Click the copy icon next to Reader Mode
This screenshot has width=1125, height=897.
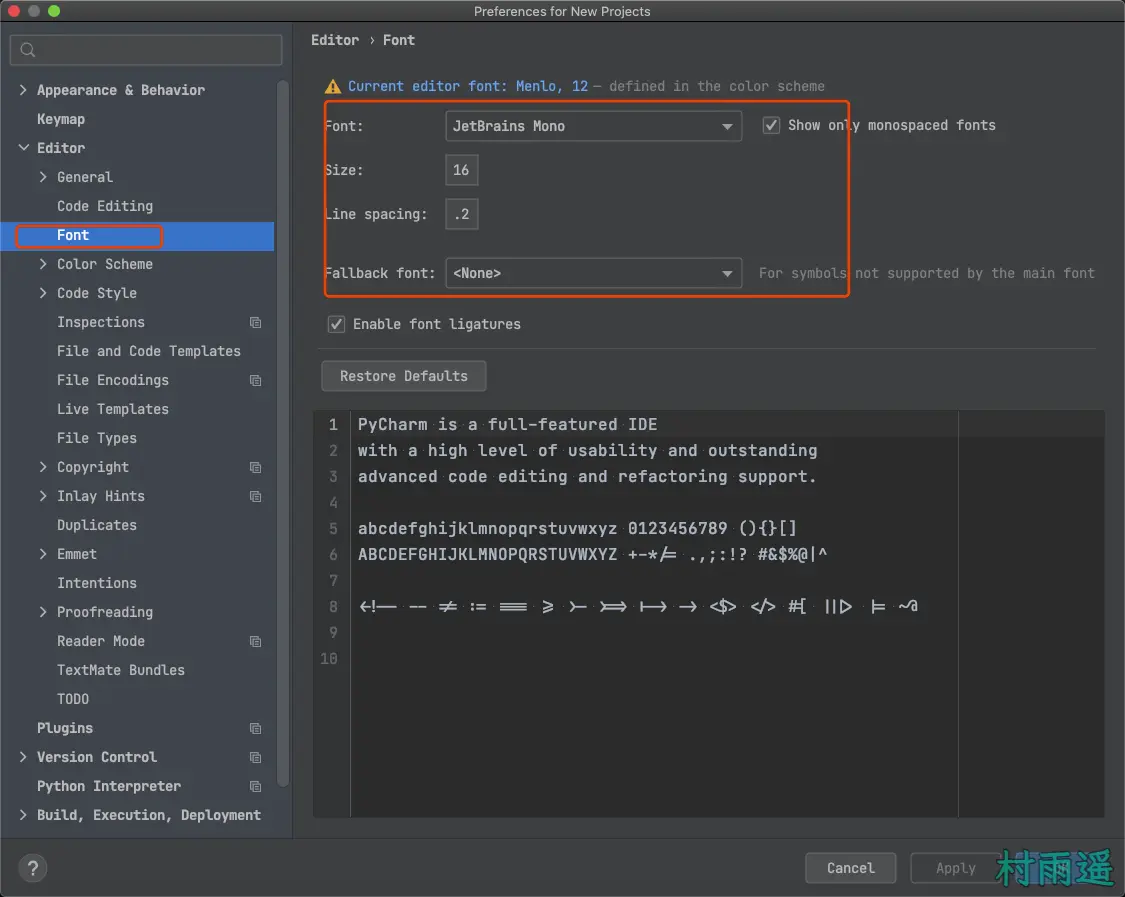coord(255,642)
